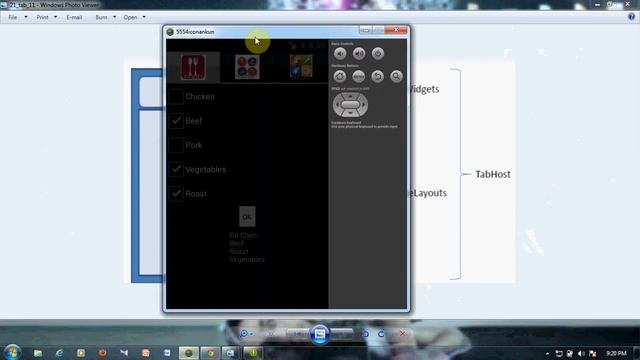Uncheck the Beef checkbox

[176, 121]
